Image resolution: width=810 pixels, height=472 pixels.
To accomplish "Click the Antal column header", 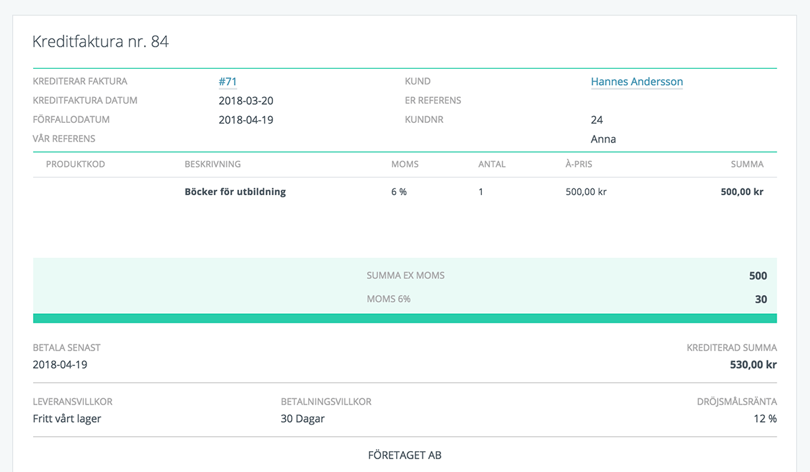I will coord(491,164).
